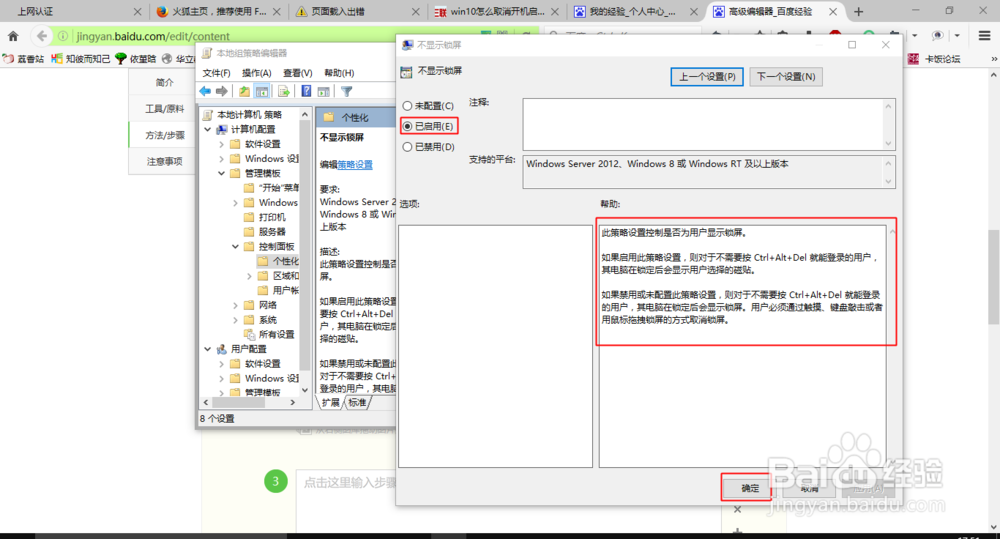Click the Back arrow in Group Policy Editor toolbar
Image resolution: width=1000 pixels, height=539 pixels.
(205, 91)
